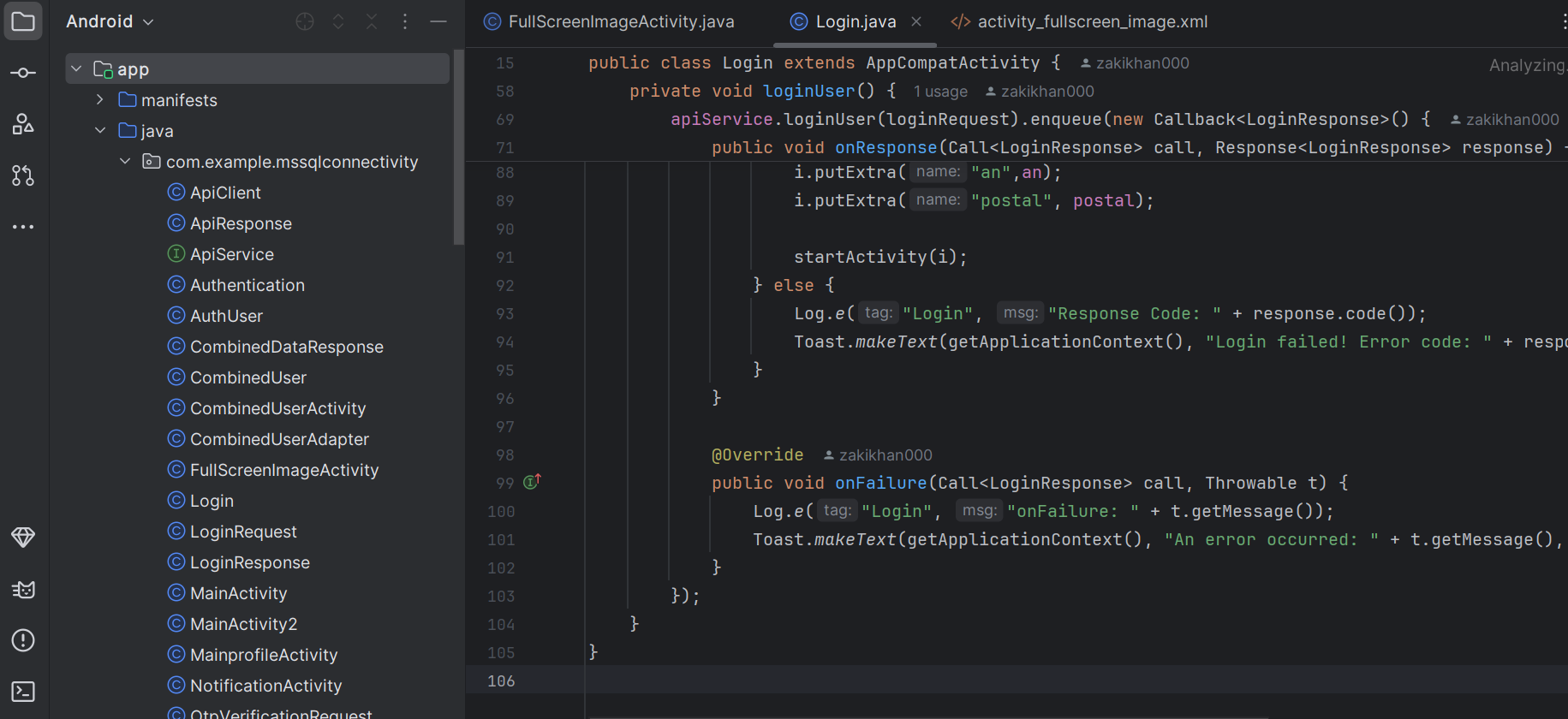Image resolution: width=1568 pixels, height=719 pixels.
Task: Expand the manifests folder
Action: point(100,100)
